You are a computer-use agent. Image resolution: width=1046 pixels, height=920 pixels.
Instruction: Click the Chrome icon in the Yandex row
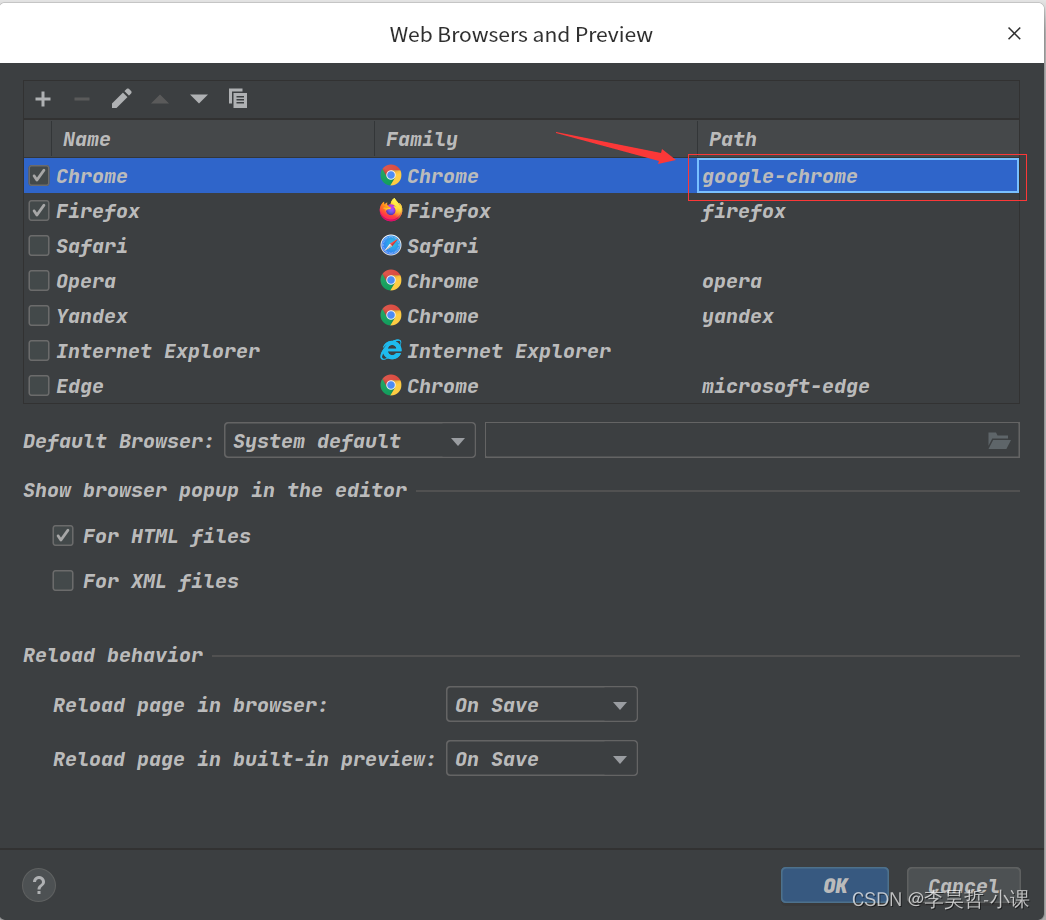coord(391,316)
